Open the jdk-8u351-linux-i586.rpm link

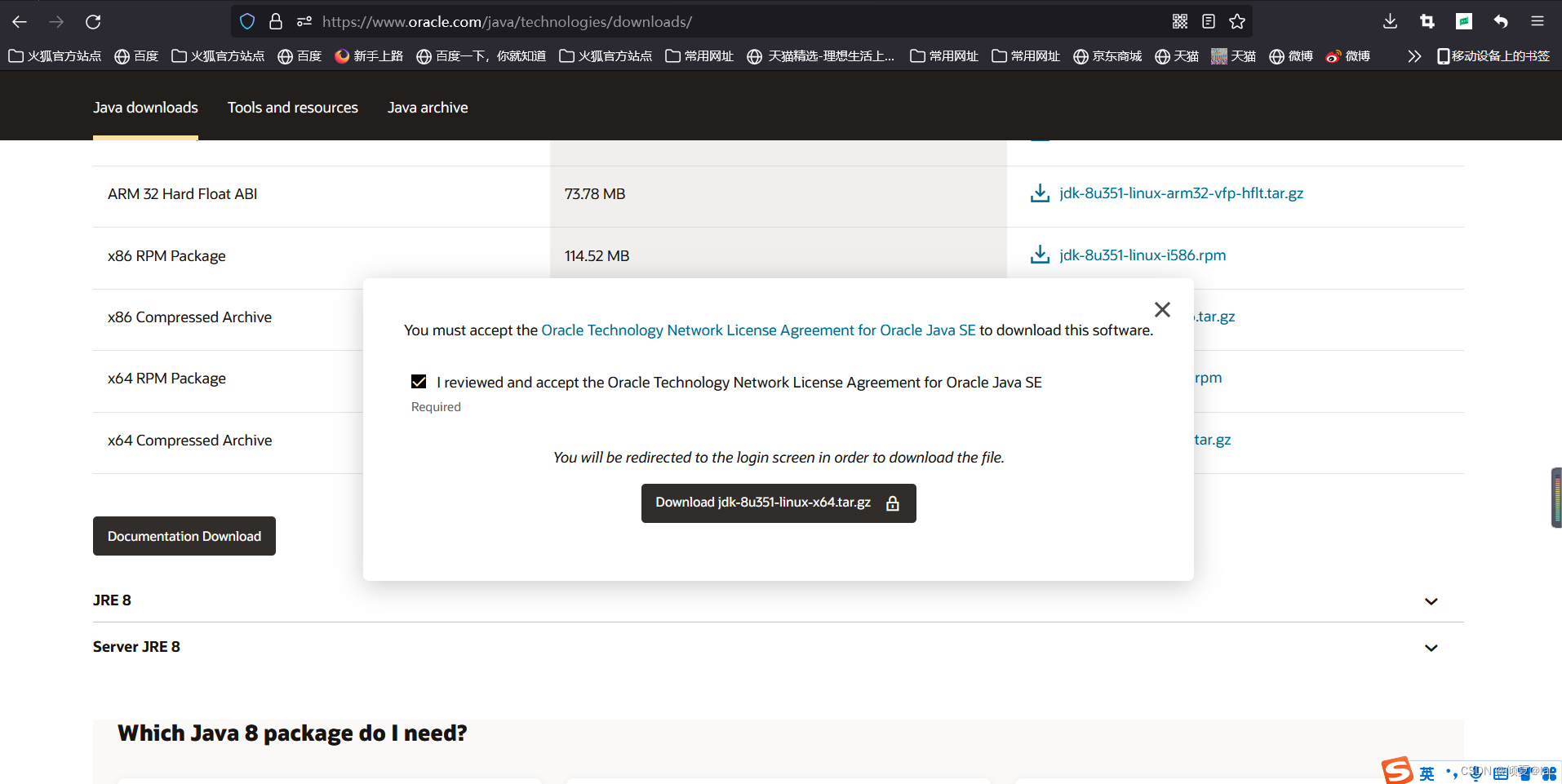tap(1143, 255)
